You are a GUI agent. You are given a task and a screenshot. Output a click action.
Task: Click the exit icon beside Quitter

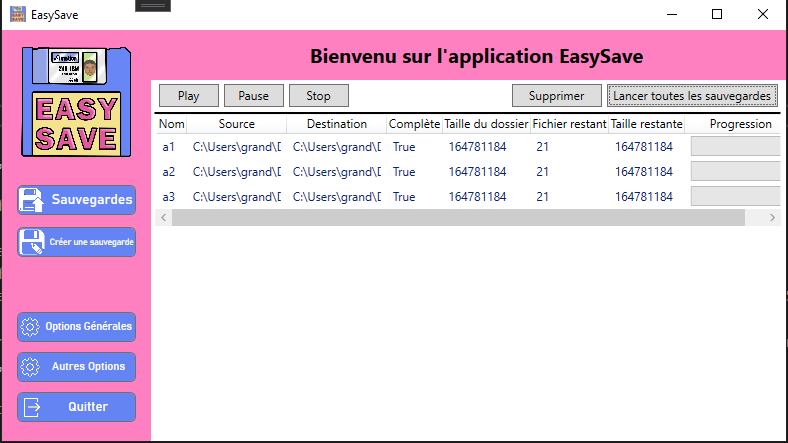[x=32, y=407]
